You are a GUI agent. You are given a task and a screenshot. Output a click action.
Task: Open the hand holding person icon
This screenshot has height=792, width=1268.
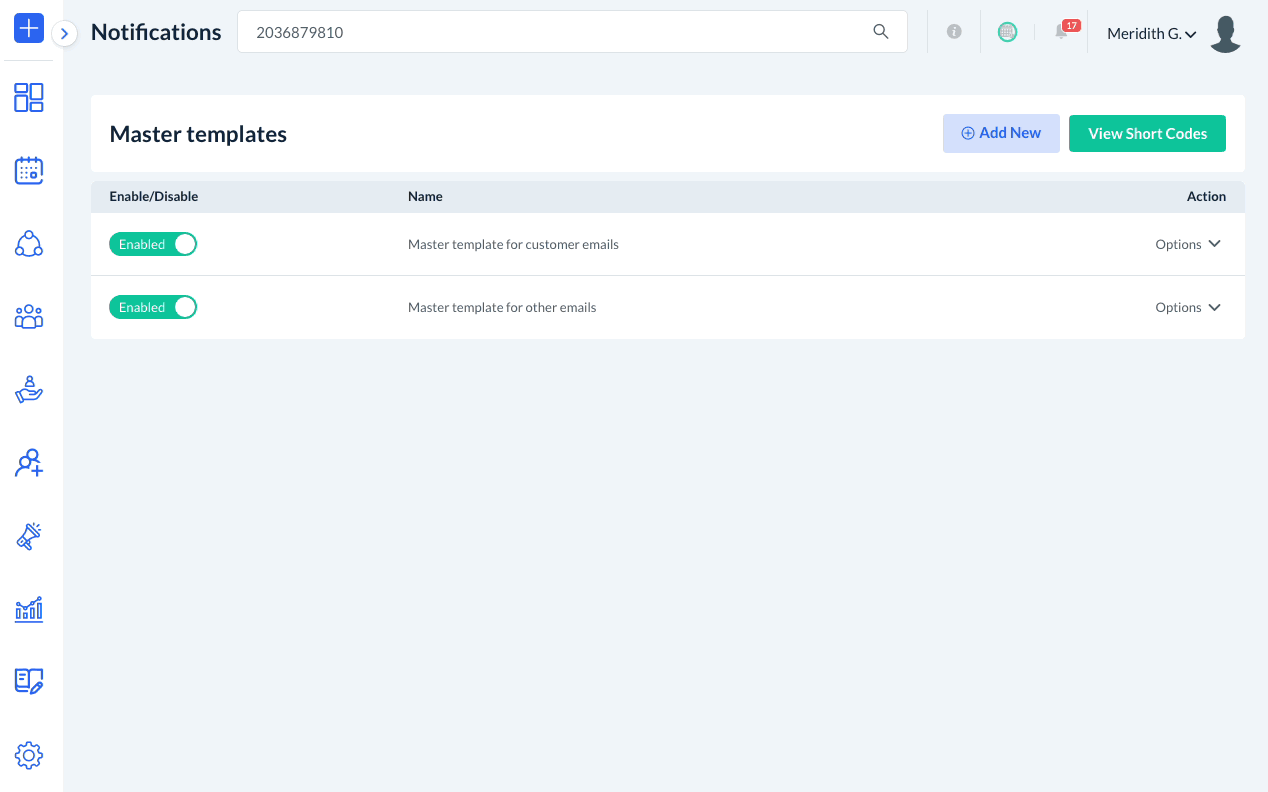pos(29,390)
